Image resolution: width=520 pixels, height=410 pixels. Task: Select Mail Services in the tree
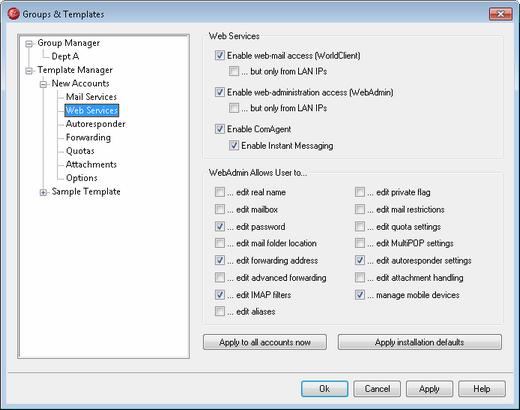pos(91,97)
